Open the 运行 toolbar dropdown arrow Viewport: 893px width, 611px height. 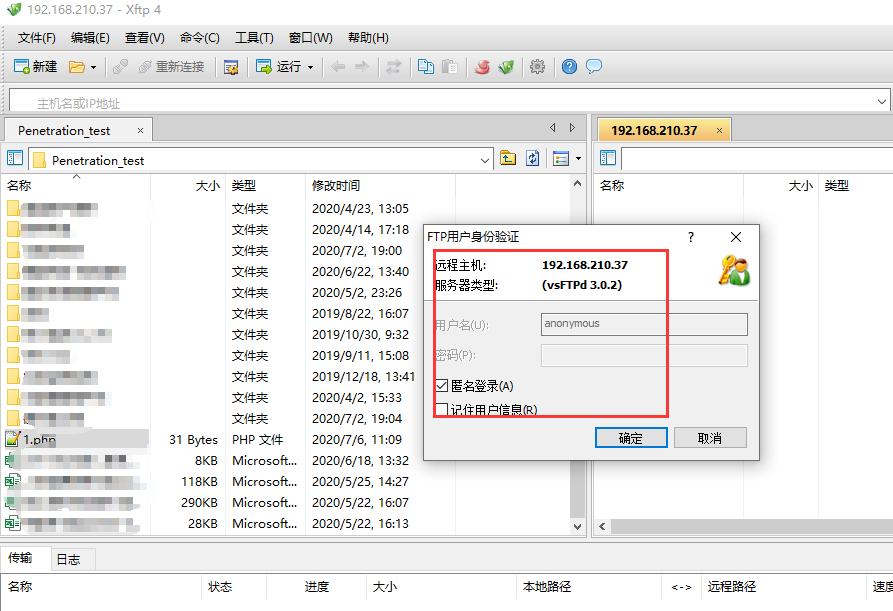[310, 67]
